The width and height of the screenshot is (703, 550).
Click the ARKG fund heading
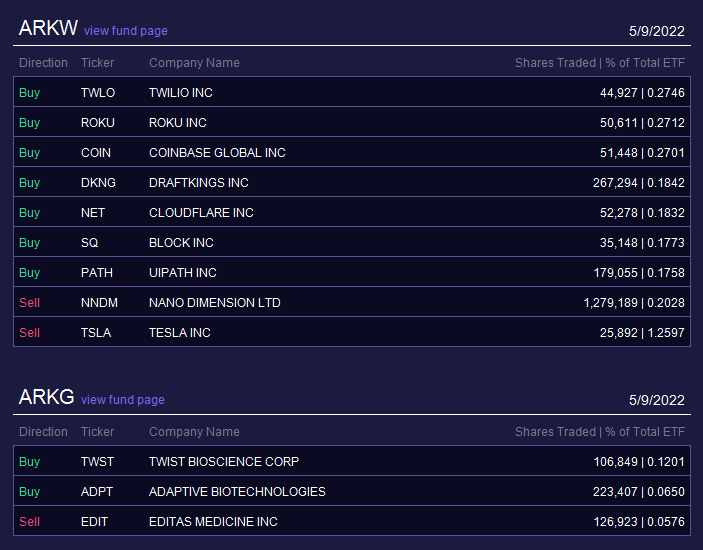46,397
